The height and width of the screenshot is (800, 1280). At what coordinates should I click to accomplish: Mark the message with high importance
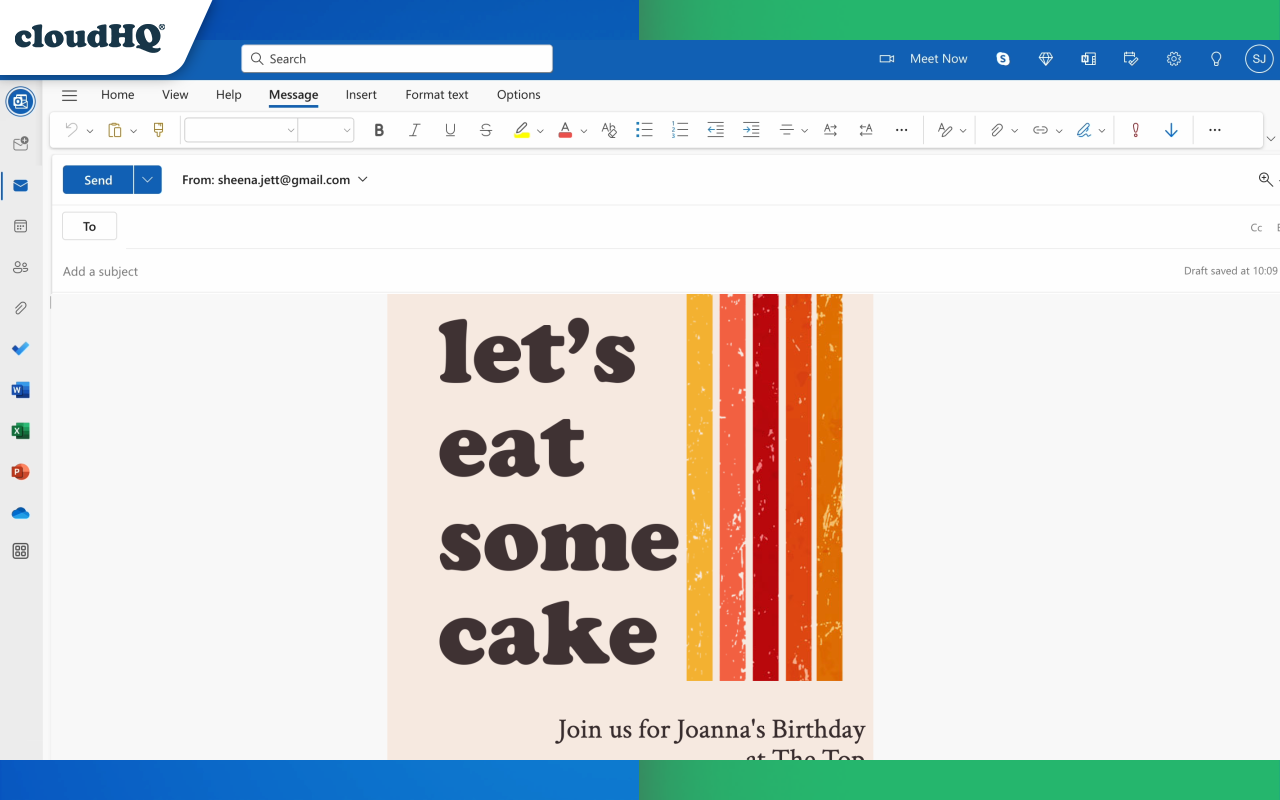click(x=1135, y=129)
